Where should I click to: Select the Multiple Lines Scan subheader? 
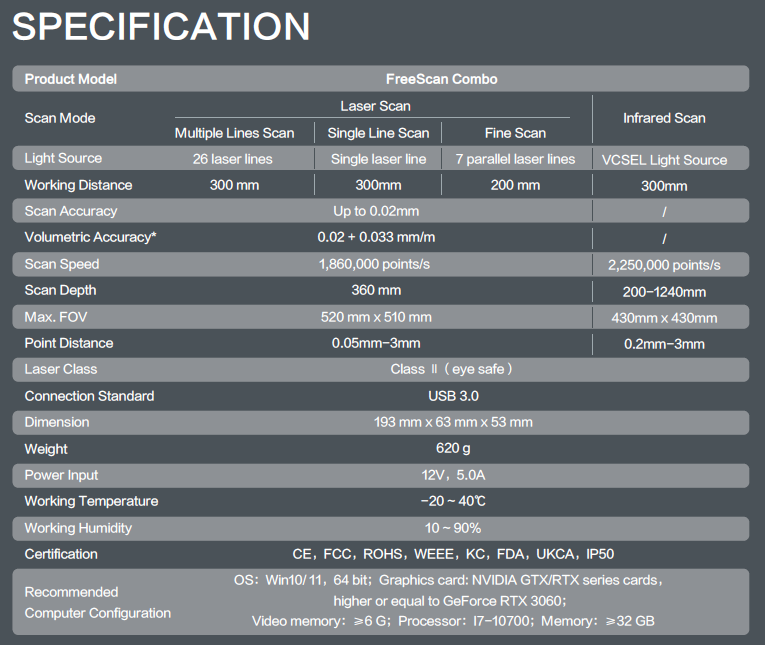(x=234, y=133)
